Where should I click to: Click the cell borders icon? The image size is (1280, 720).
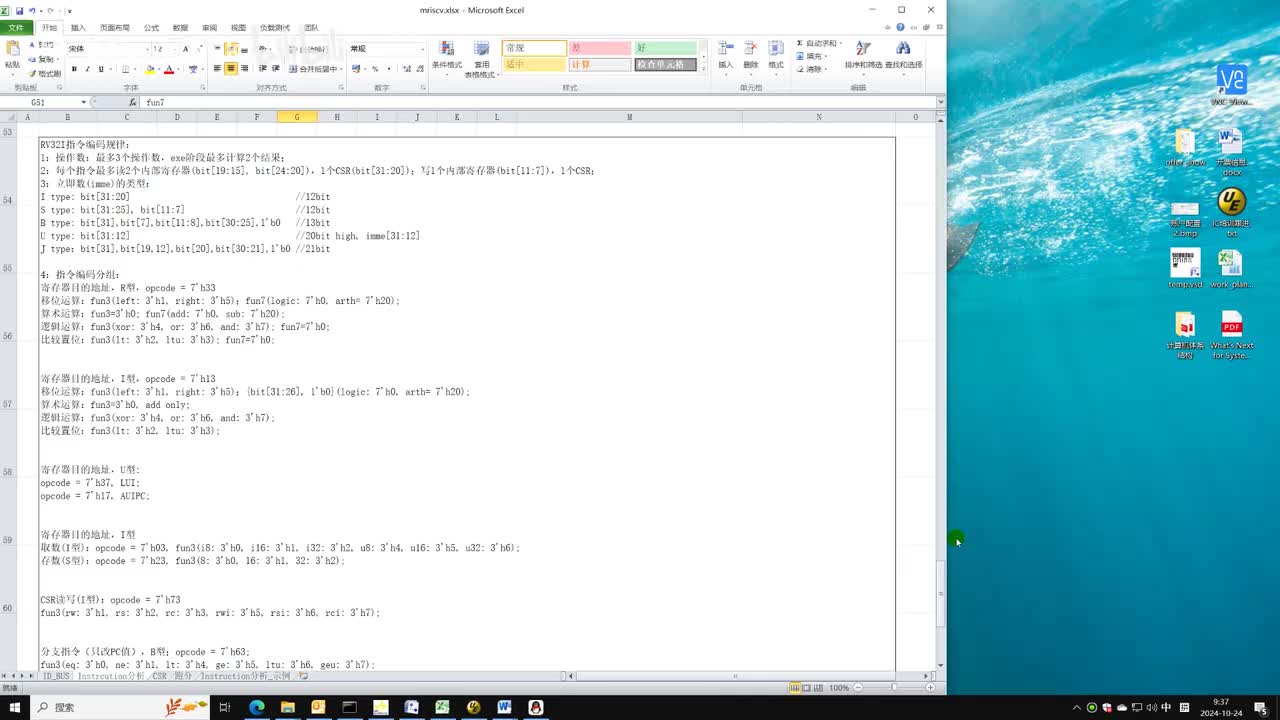tap(125, 69)
